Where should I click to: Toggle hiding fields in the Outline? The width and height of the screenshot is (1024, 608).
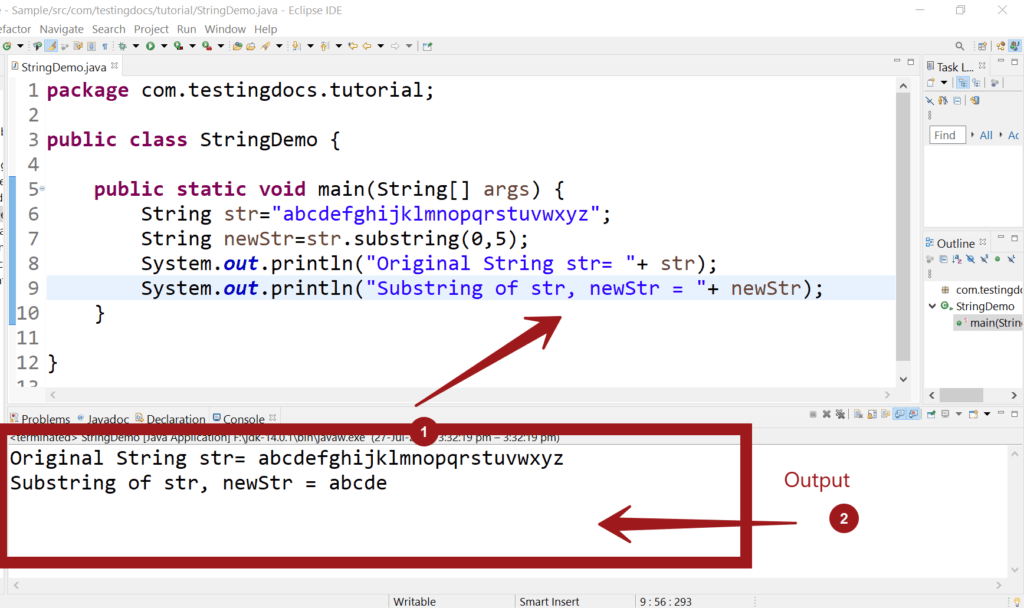(970, 260)
